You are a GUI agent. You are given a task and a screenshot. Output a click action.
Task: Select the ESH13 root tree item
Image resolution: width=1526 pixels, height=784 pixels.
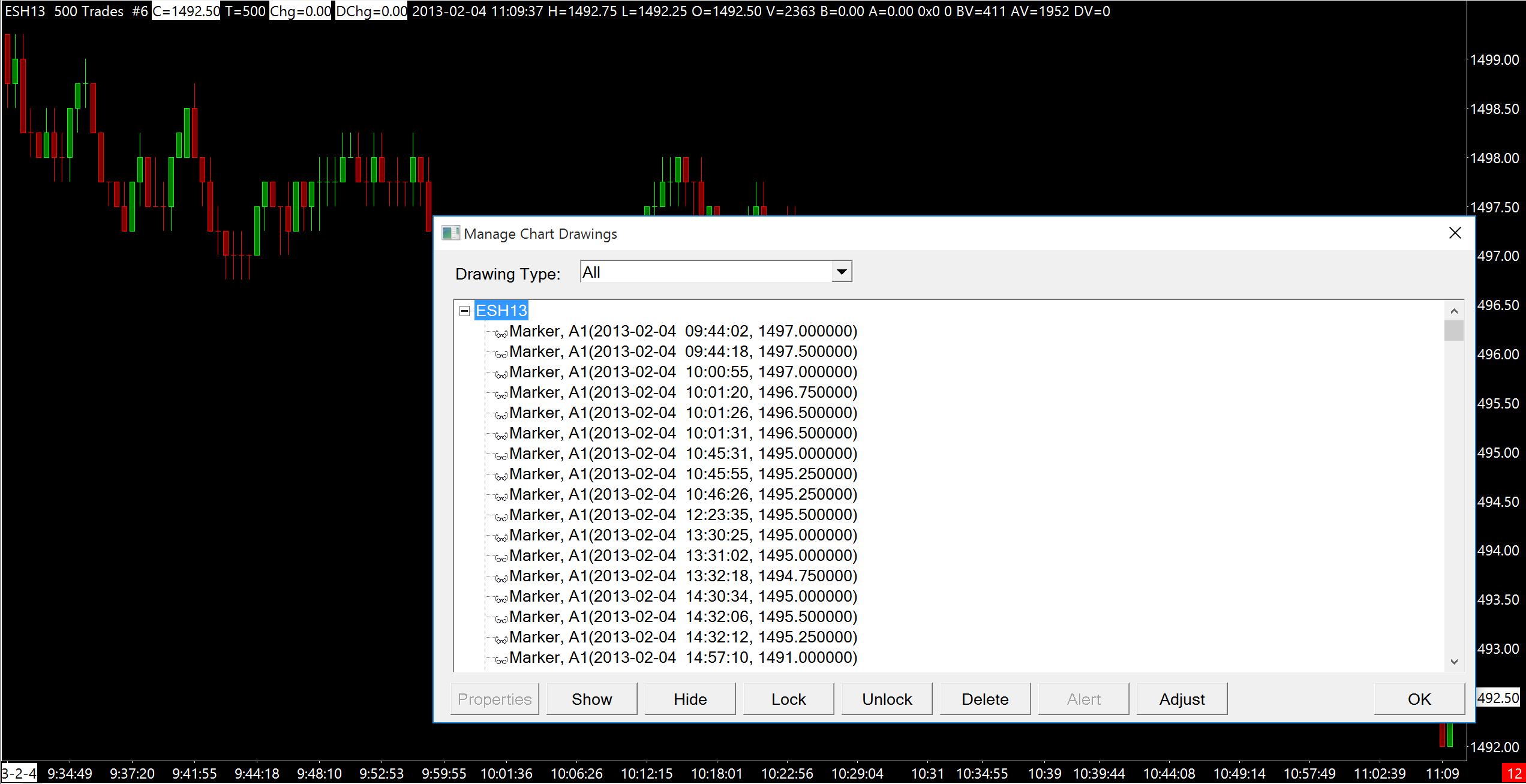pos(501,311)
